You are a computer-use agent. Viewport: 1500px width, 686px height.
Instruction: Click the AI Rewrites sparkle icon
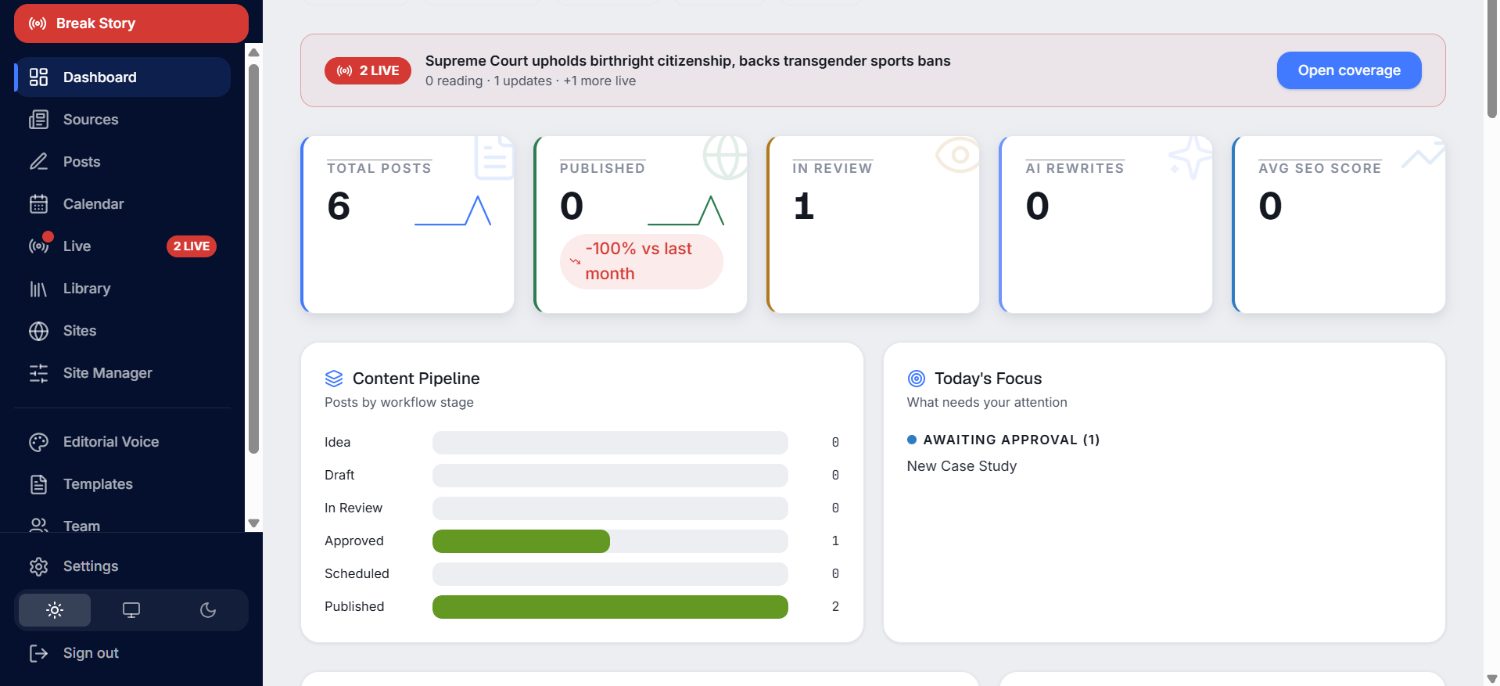point(1190,157)
